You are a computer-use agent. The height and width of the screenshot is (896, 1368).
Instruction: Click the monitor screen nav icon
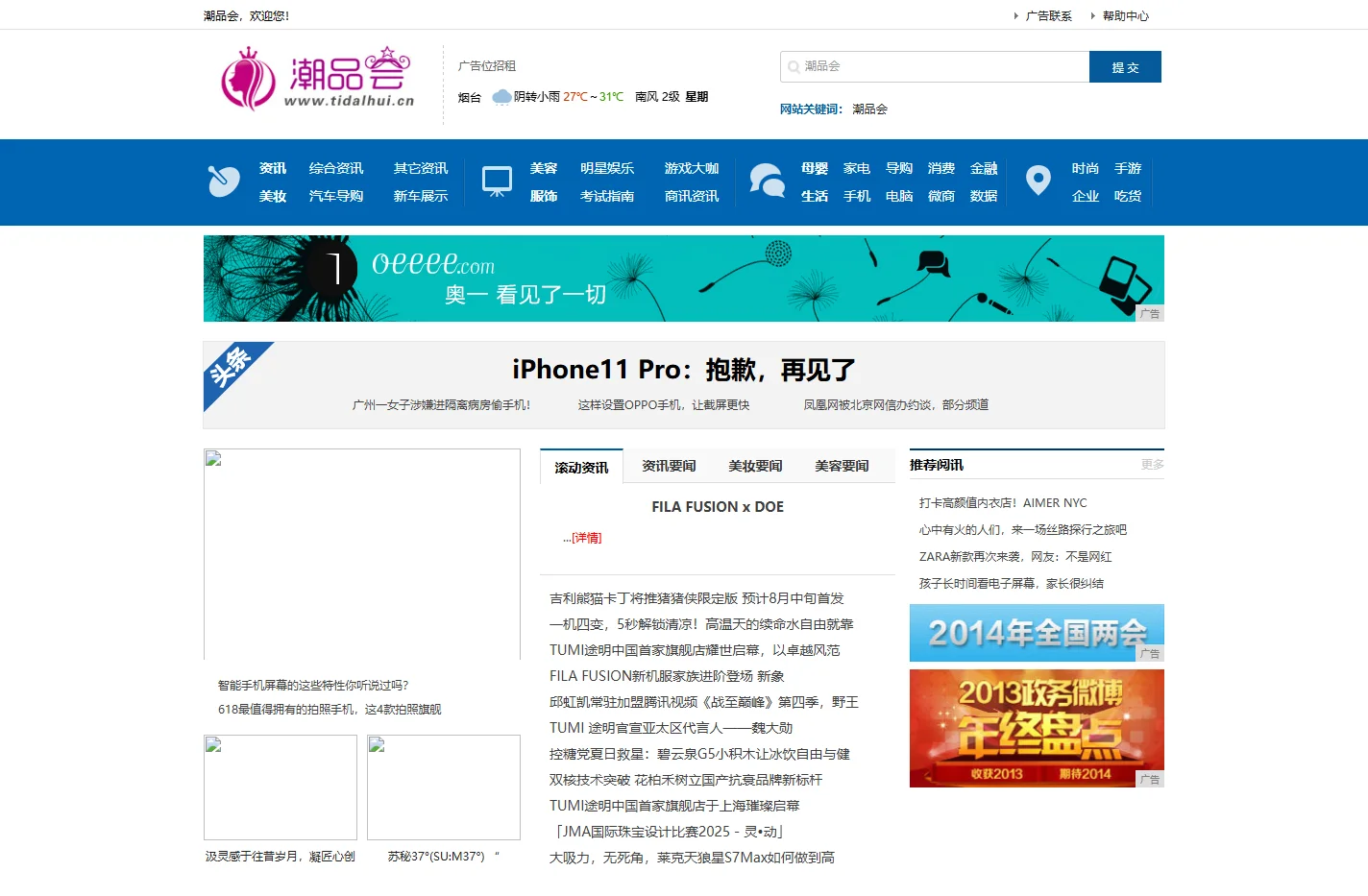click(x=497, y=181)
